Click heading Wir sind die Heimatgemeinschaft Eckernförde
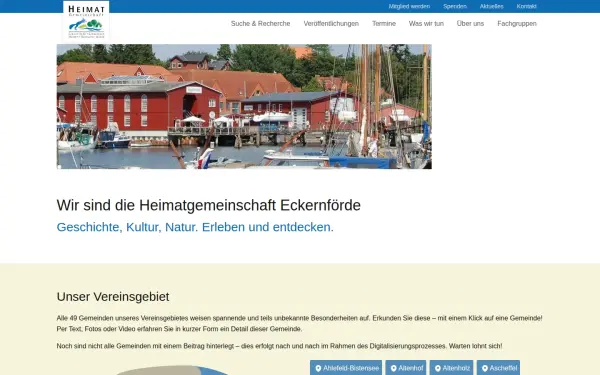Image resolution: width=600 pixels, height=375 pixels. point(209,205)
